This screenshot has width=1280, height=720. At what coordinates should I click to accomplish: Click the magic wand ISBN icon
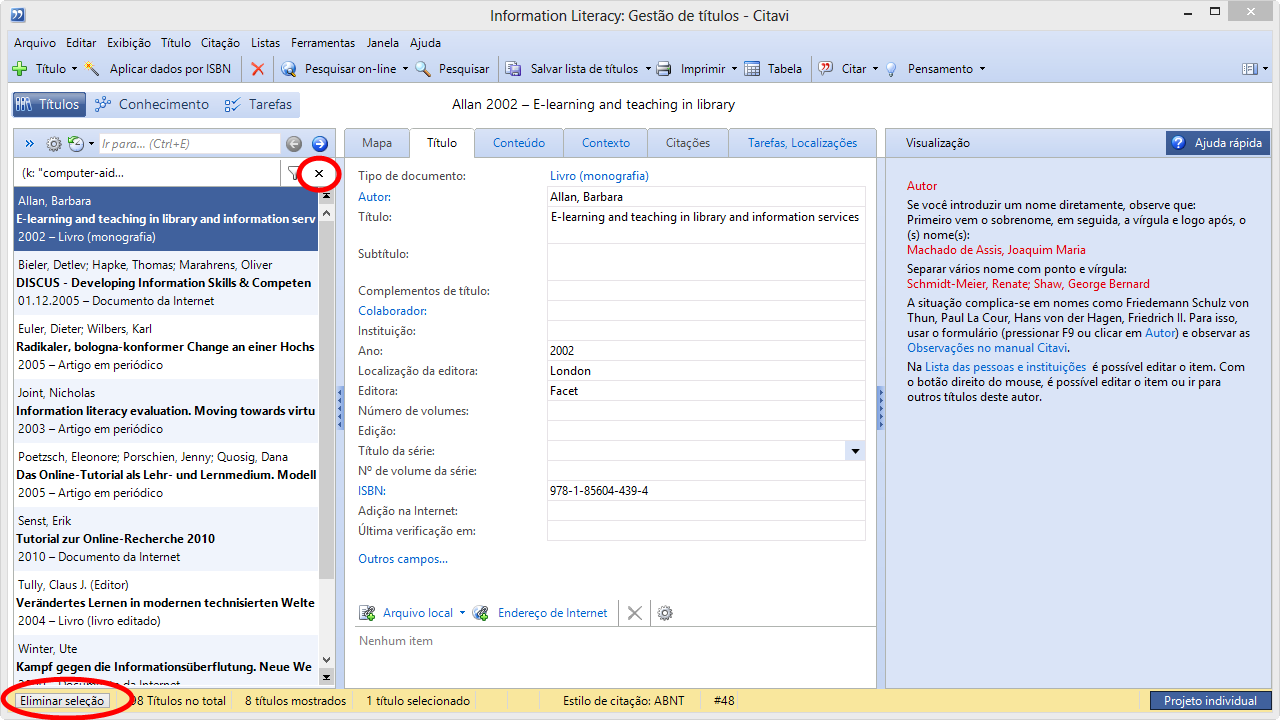[93, 69]
